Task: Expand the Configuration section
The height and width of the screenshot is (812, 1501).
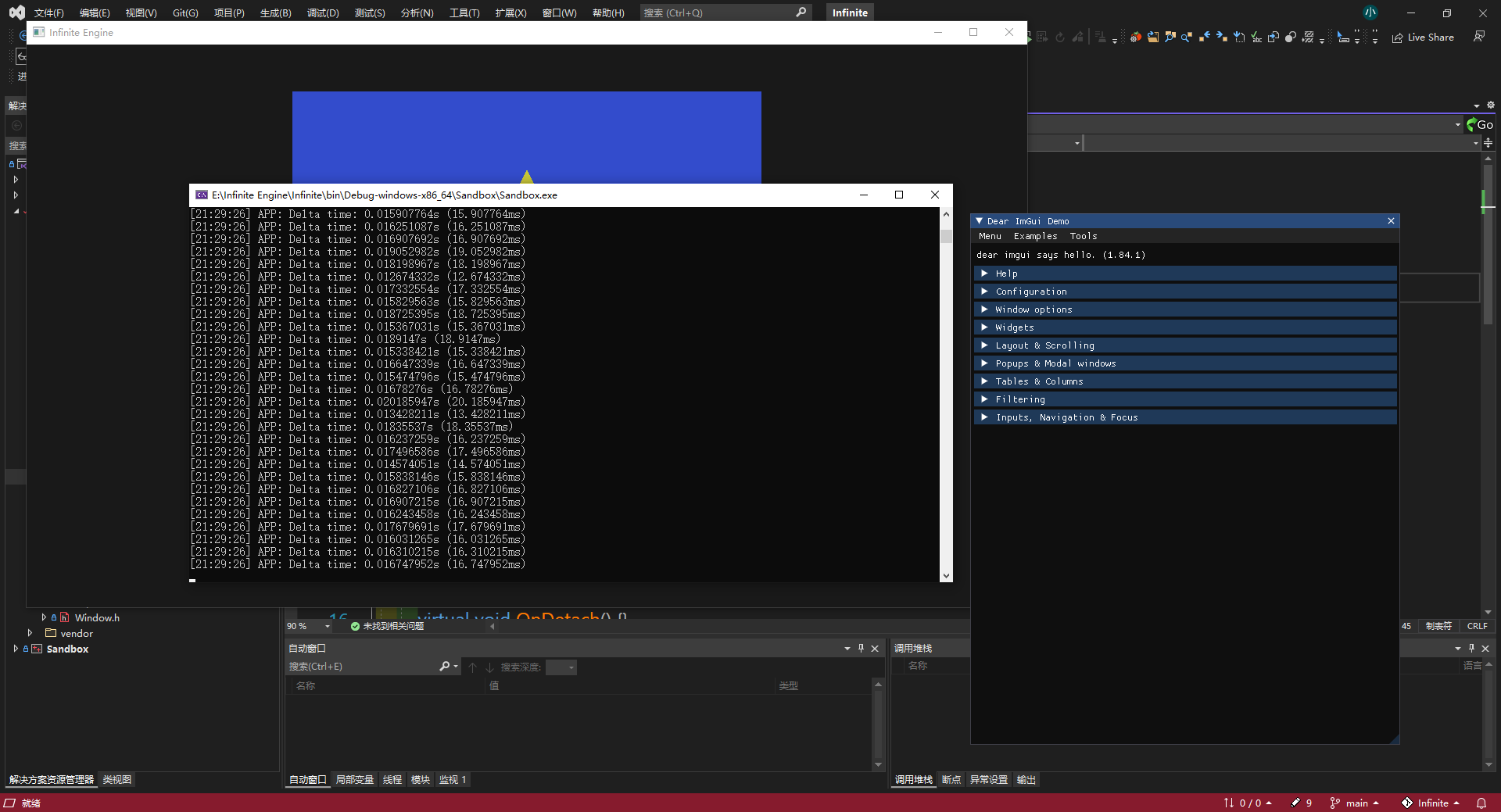Action: [1184, 292]
